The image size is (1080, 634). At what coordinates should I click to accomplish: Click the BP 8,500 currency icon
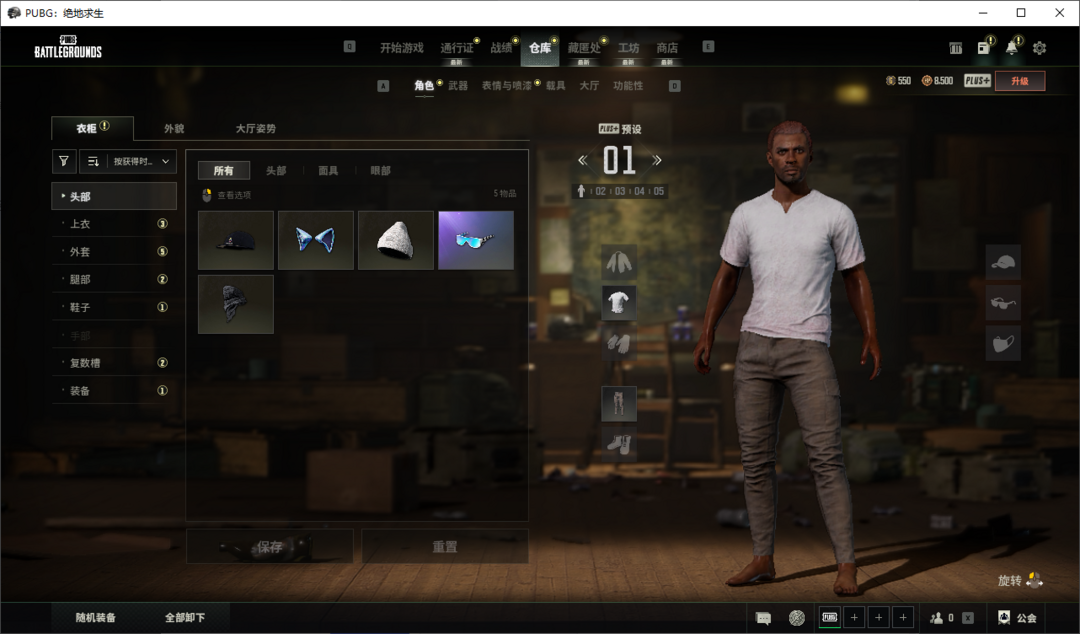pos(926,81)
